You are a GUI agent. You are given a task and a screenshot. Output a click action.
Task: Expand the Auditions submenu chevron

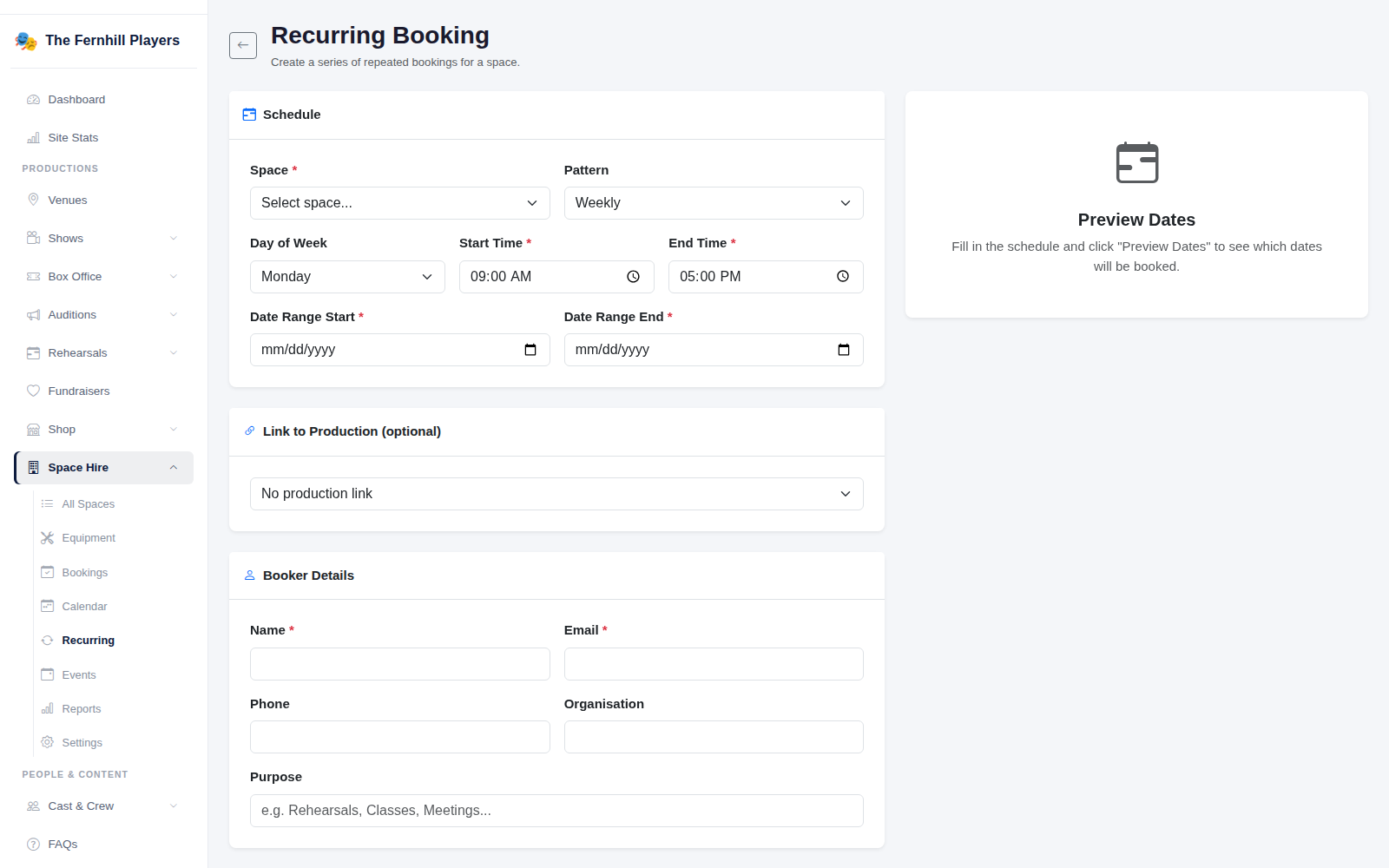click(x=174, y=315)
